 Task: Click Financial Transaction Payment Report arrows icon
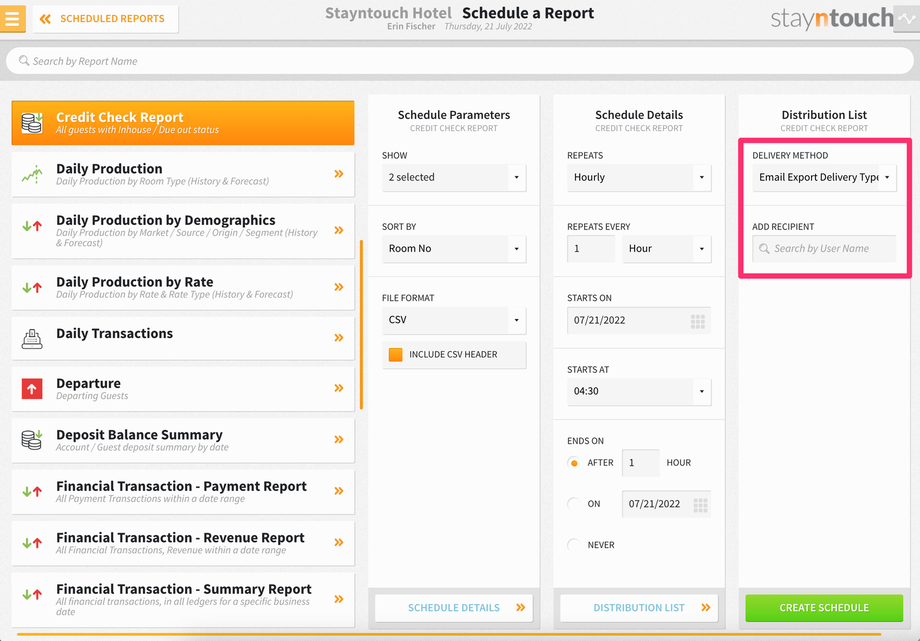click(32, 492)
